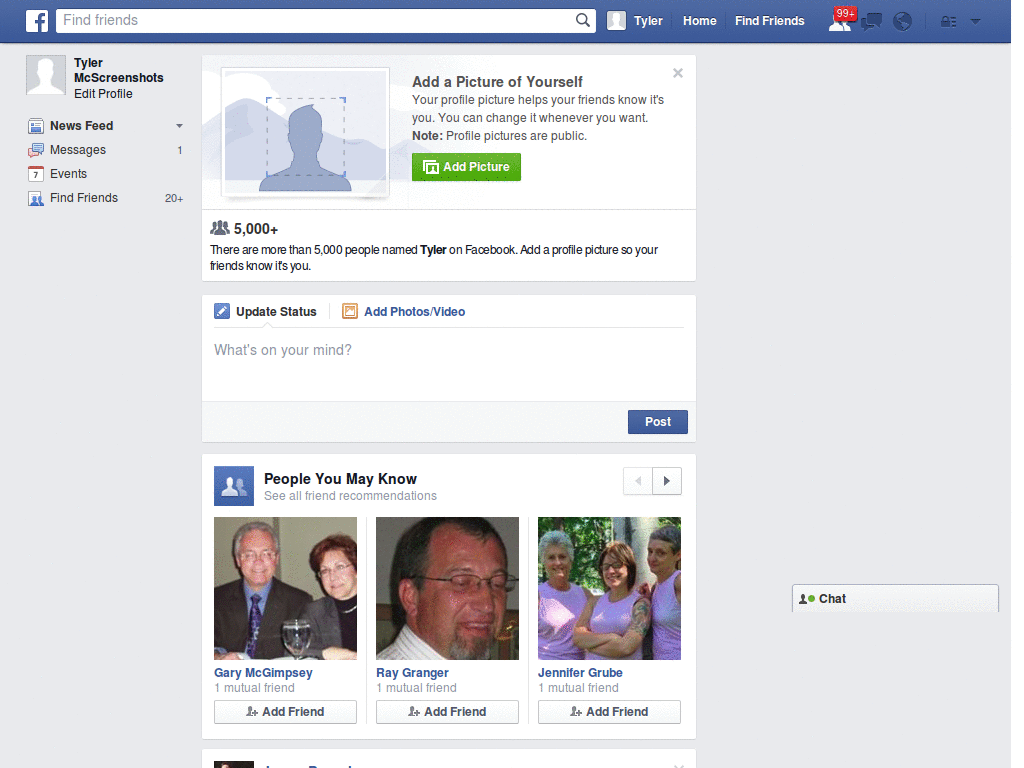Show next friend suggestions with right arrow

pos(667,481)
